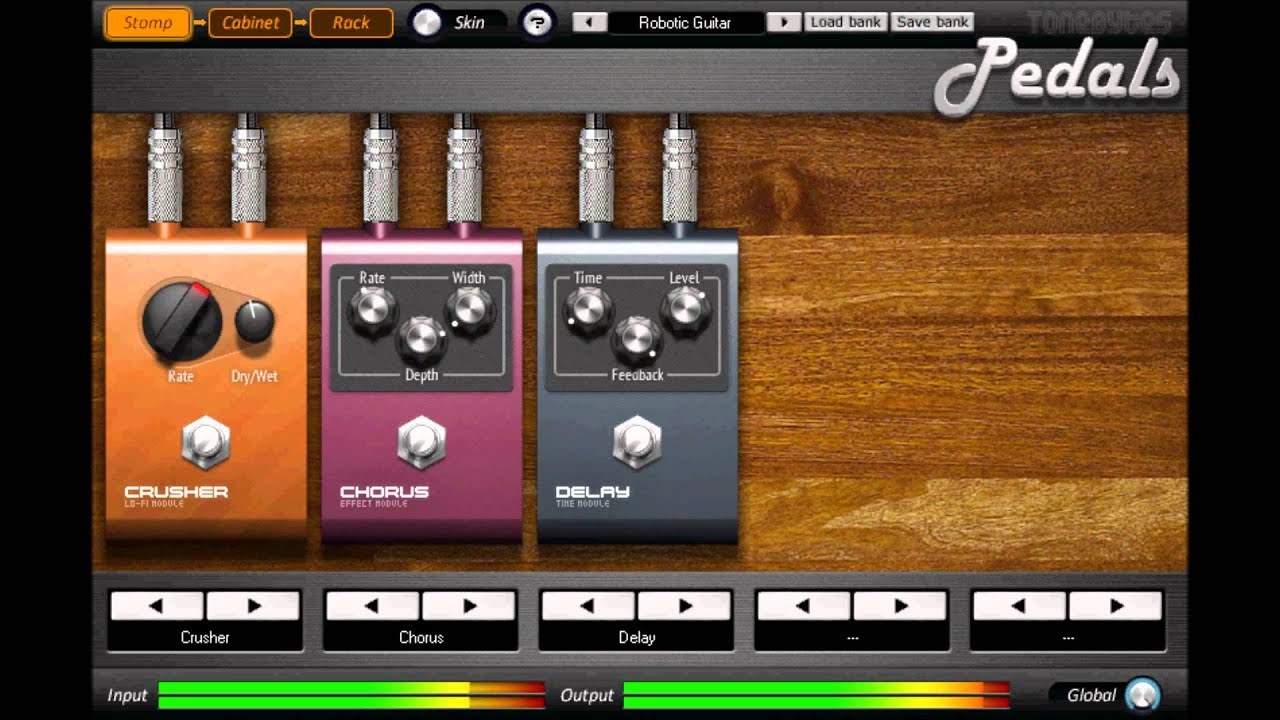Click the DELAY pedal name text

(x=593, y=492)
